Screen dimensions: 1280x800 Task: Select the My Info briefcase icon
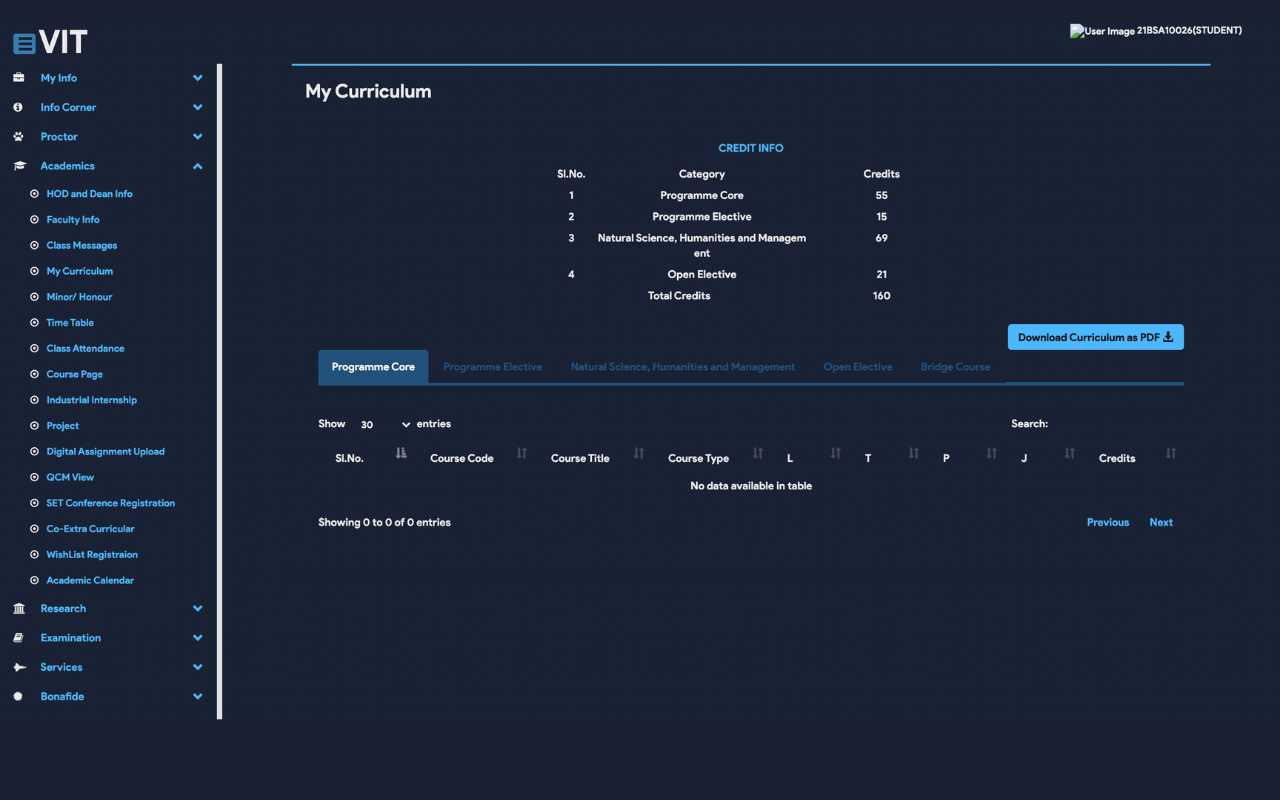click(x=17, y=77)
